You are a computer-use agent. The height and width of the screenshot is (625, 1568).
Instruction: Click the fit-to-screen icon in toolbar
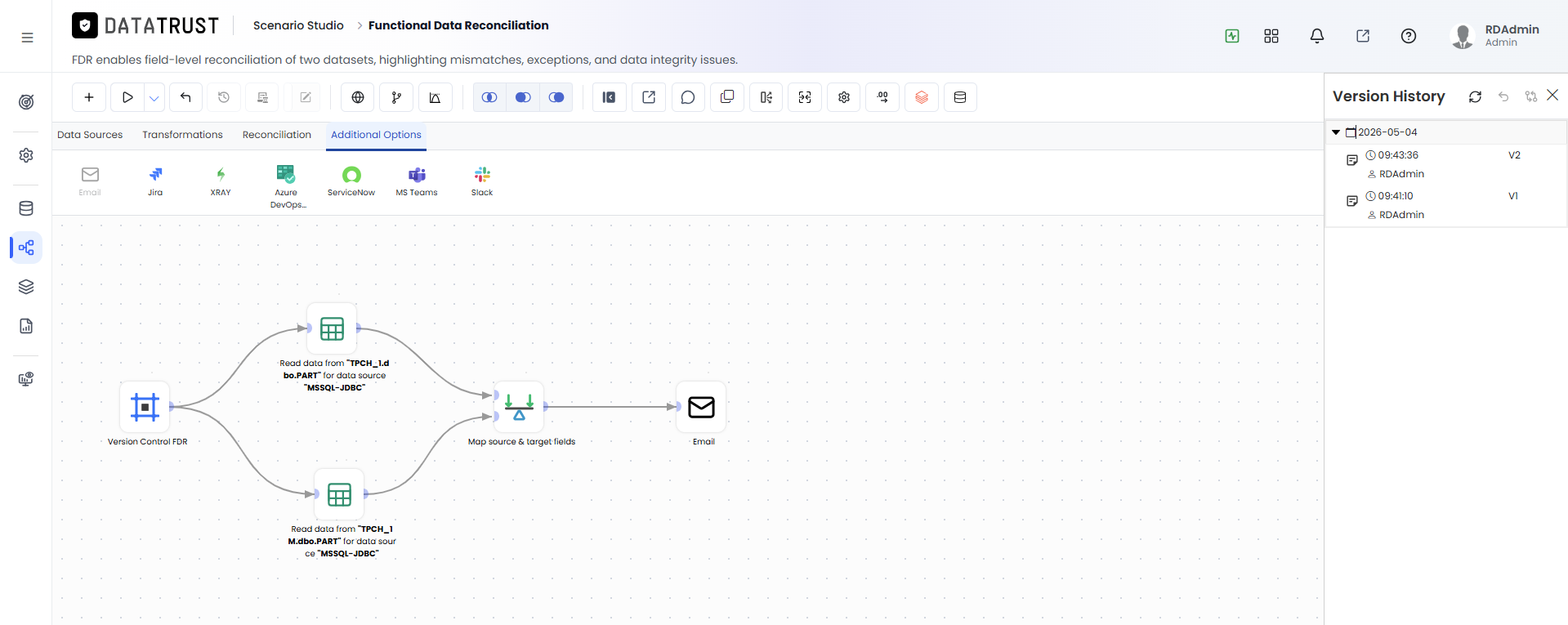(x=805, y=97)
